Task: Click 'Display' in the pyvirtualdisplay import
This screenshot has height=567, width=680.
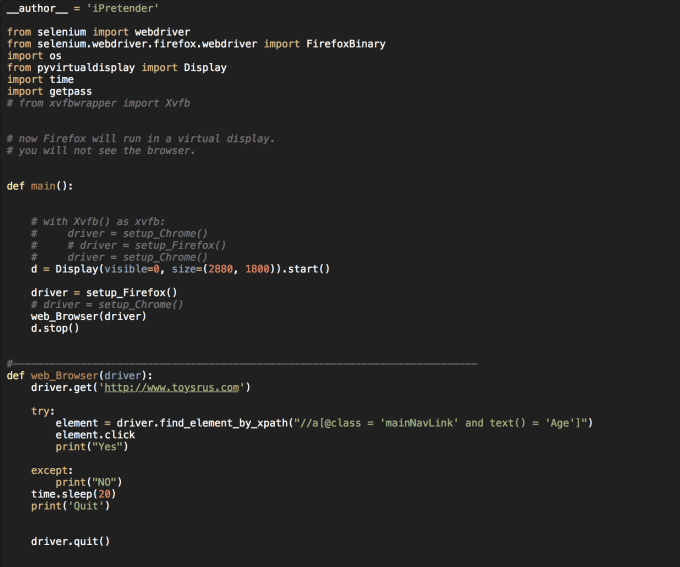Action: [x=205, y=68]
